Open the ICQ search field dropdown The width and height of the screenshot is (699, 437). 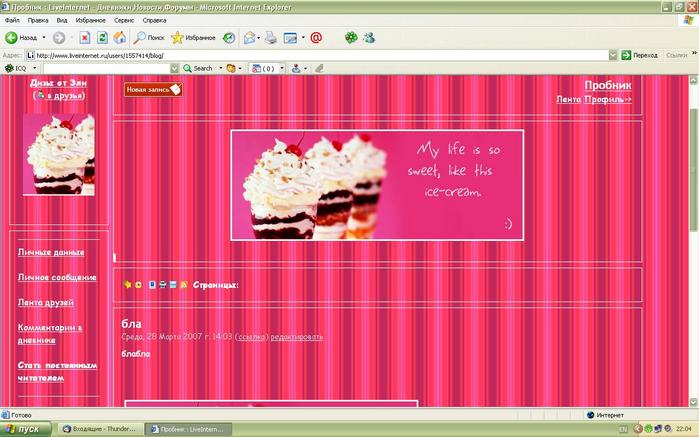(174, 69)
